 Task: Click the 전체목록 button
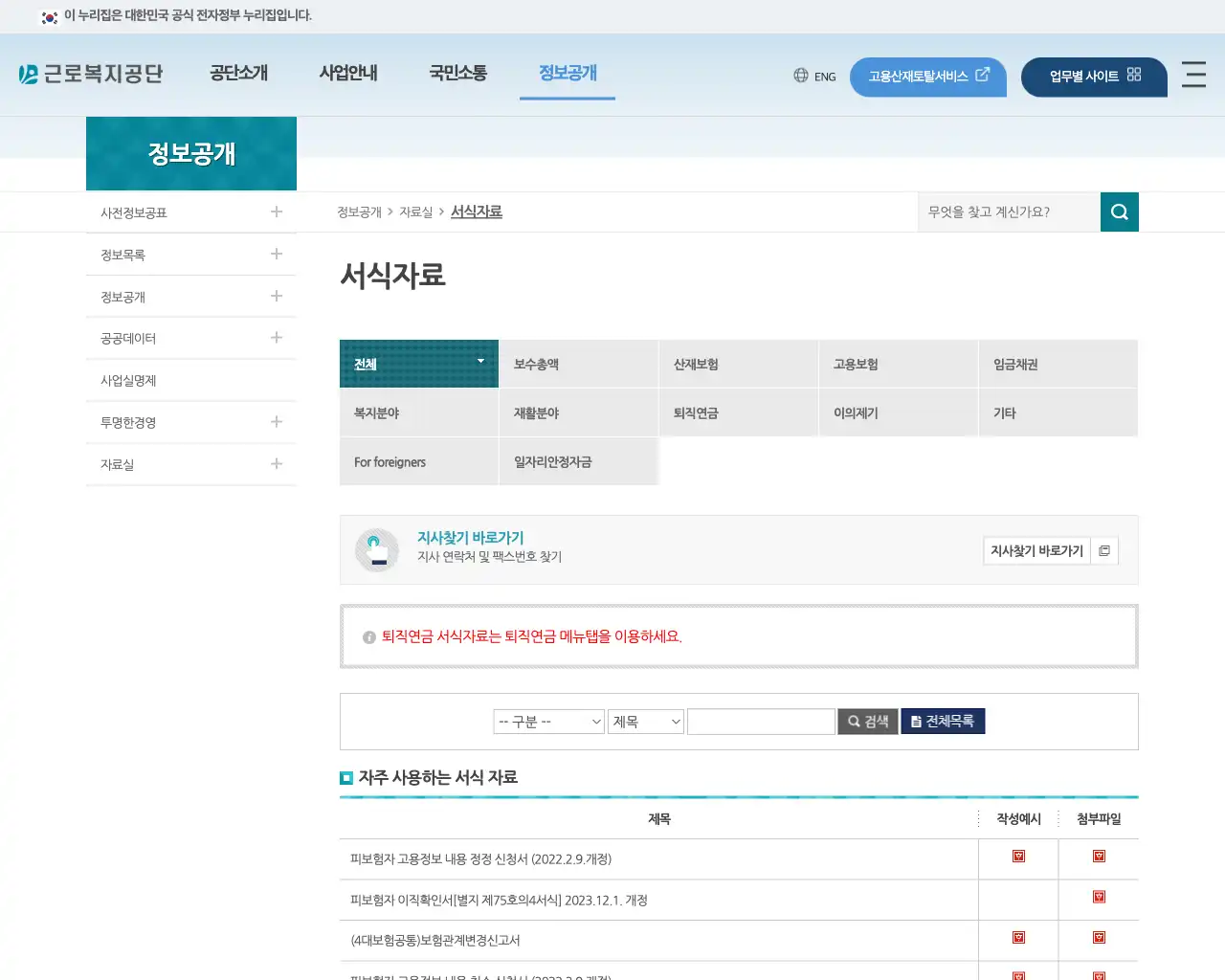[x=943, y=722]
